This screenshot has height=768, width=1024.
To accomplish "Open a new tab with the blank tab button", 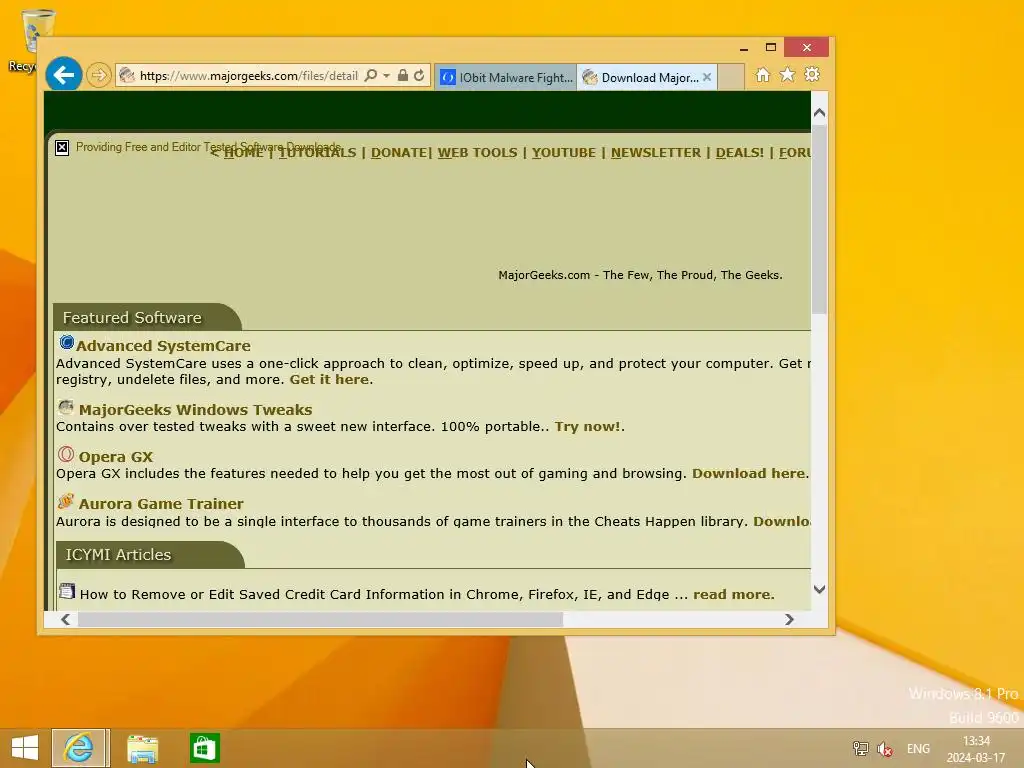I will [731, 77].
